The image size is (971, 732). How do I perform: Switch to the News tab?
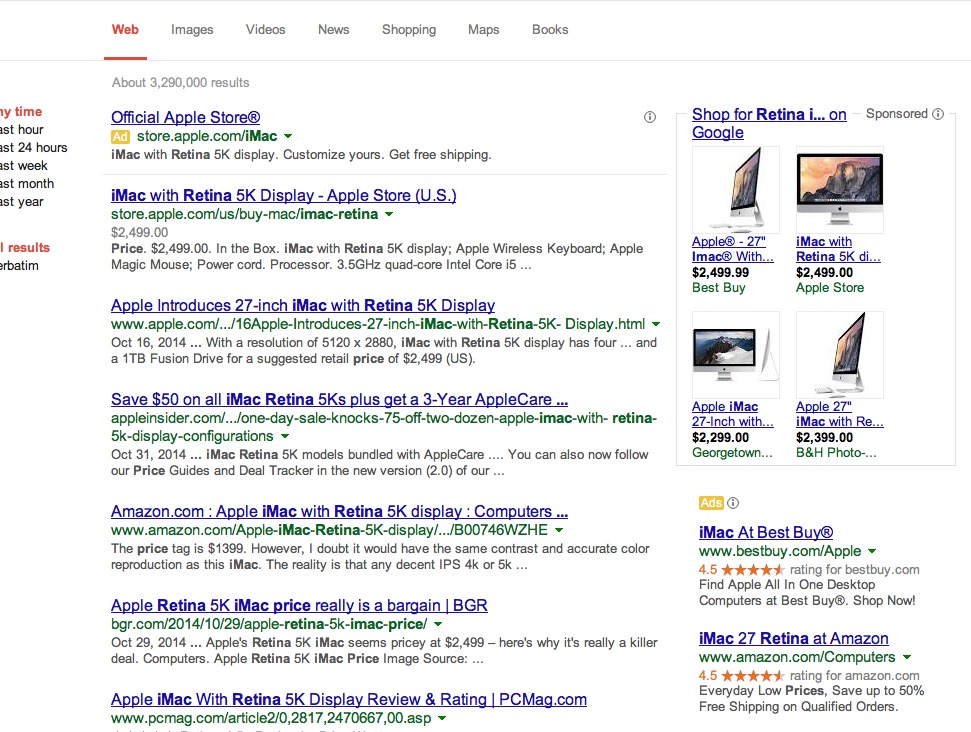click(x=334, y=30)
